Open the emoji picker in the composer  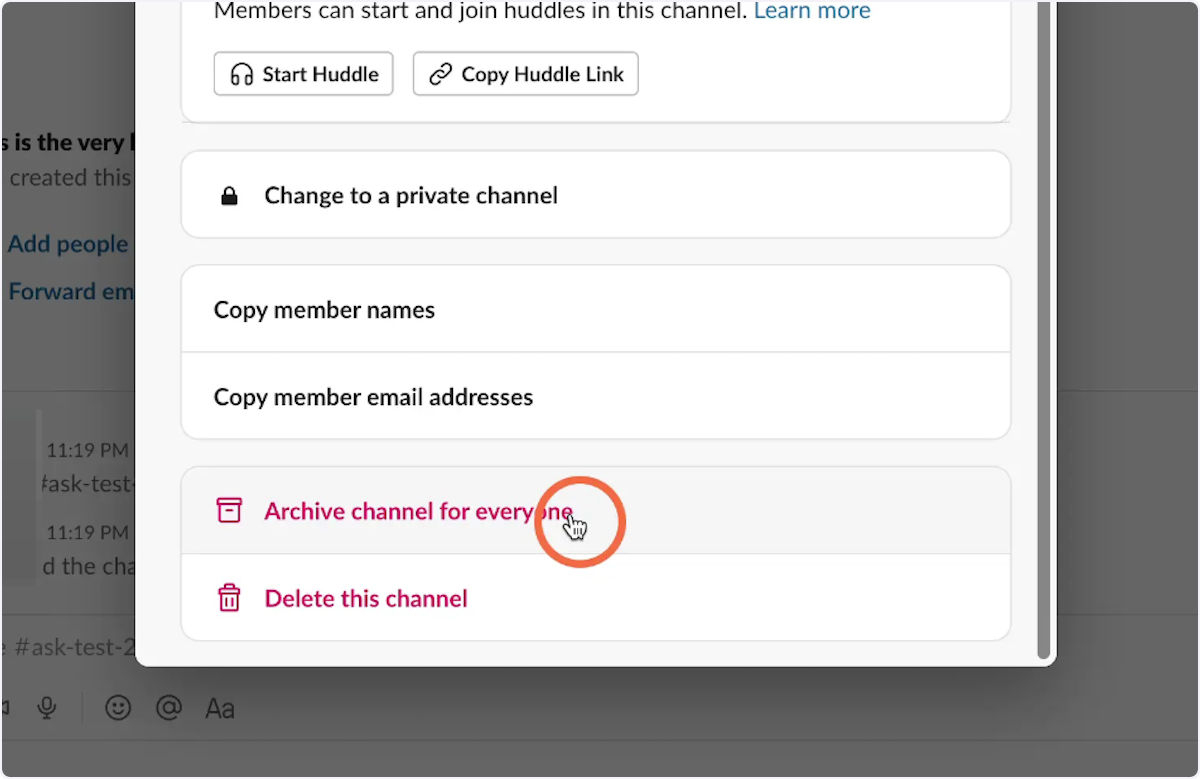(x=118, y=708)
